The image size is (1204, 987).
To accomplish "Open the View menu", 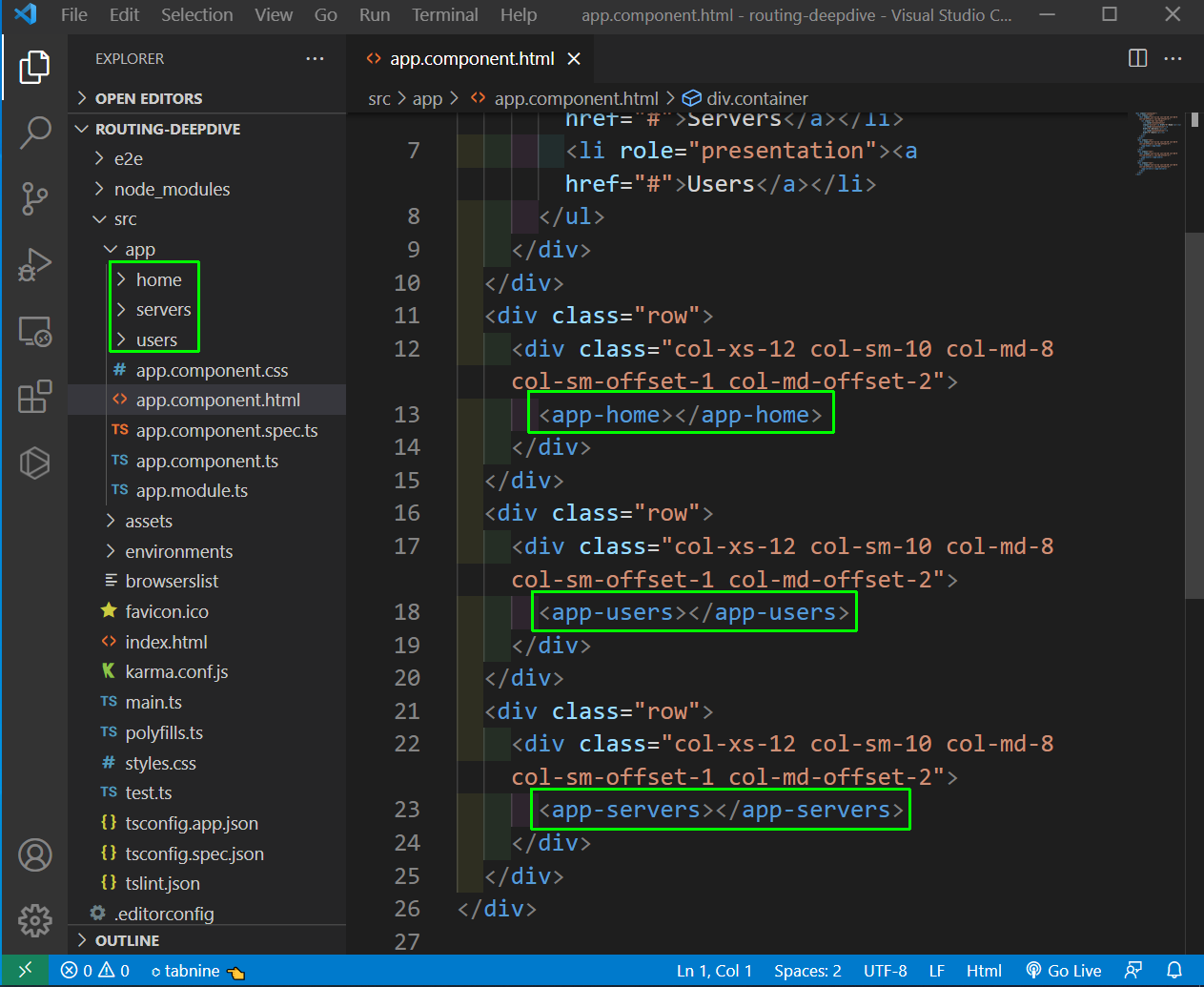I will pos(274,14).
